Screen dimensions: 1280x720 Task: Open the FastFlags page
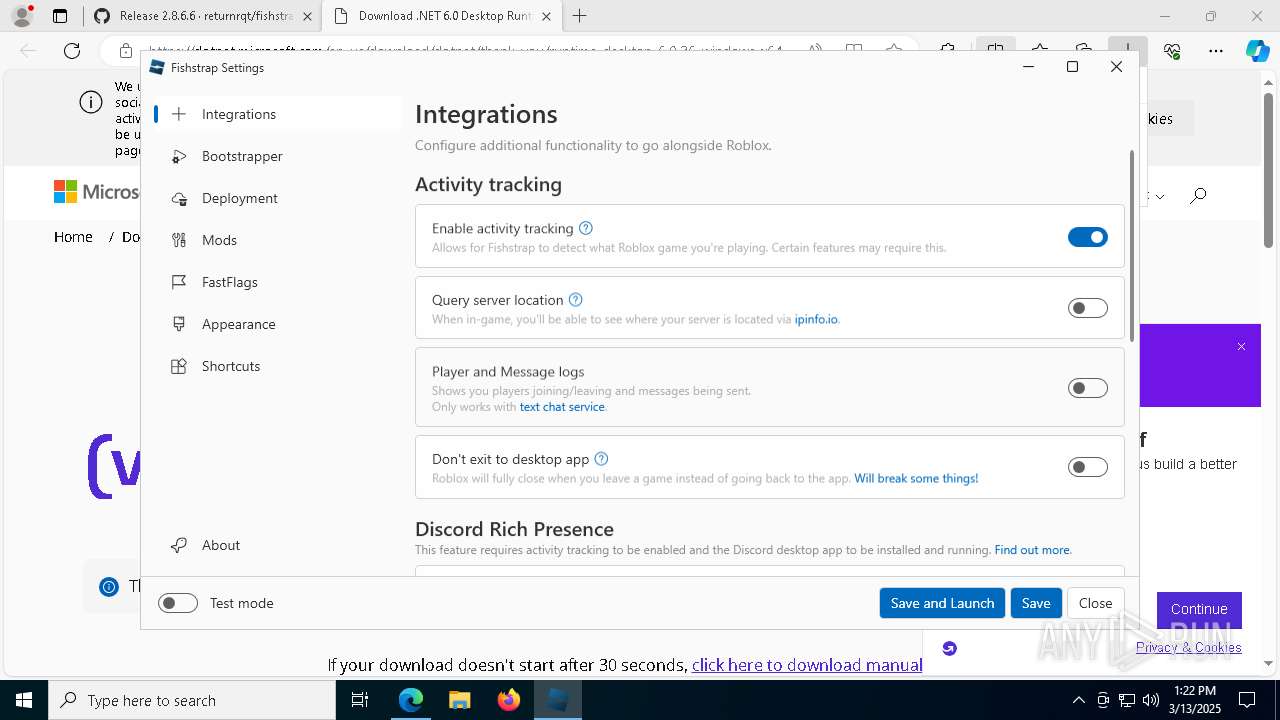277,282
